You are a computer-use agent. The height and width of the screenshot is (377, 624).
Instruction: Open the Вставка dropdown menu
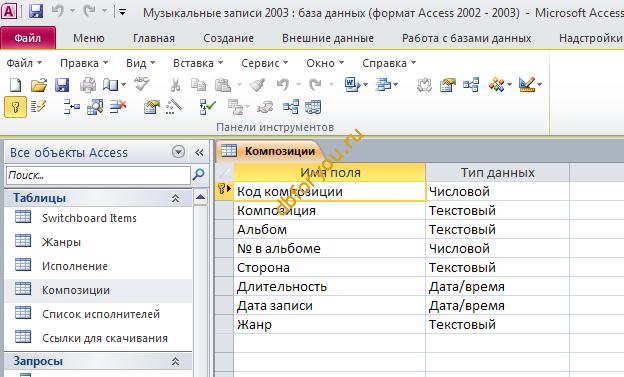pyautogui.click(x=198, y=63)
